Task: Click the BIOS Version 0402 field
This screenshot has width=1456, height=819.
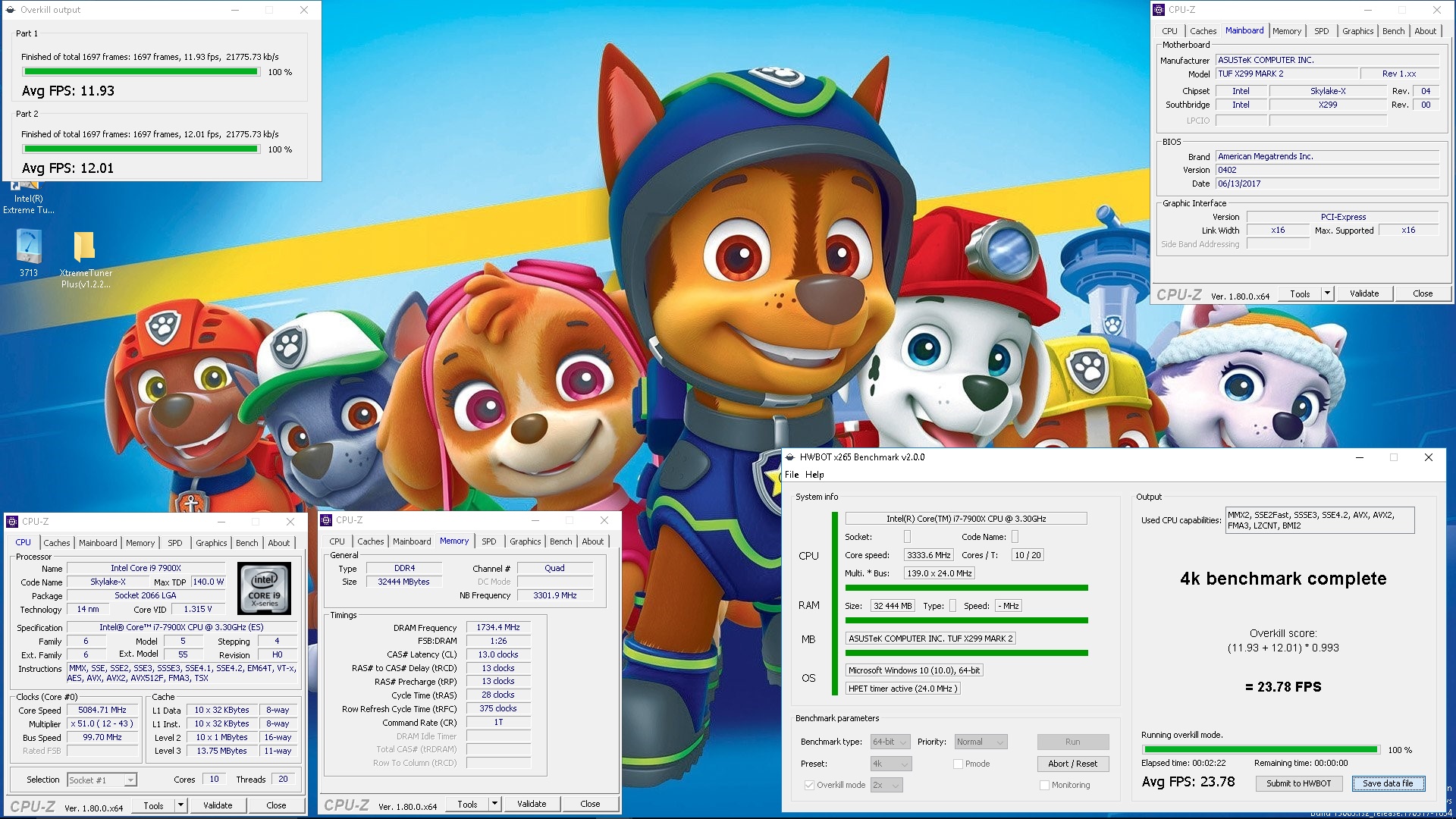Action: pos(1327,170)
